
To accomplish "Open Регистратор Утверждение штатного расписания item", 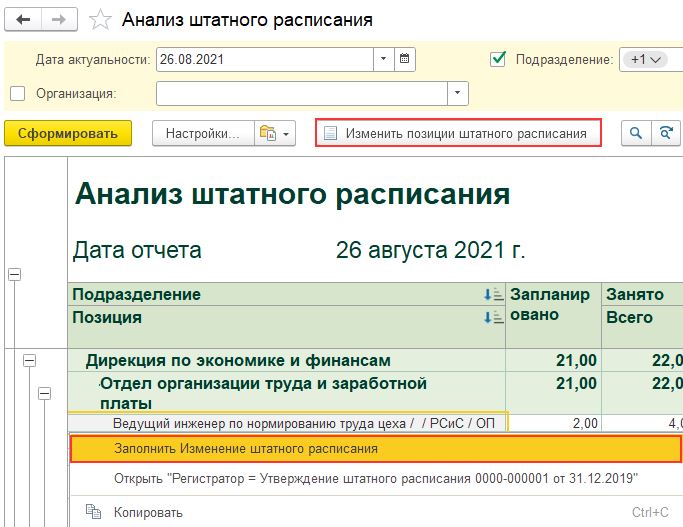I will [x=376, y=478].
